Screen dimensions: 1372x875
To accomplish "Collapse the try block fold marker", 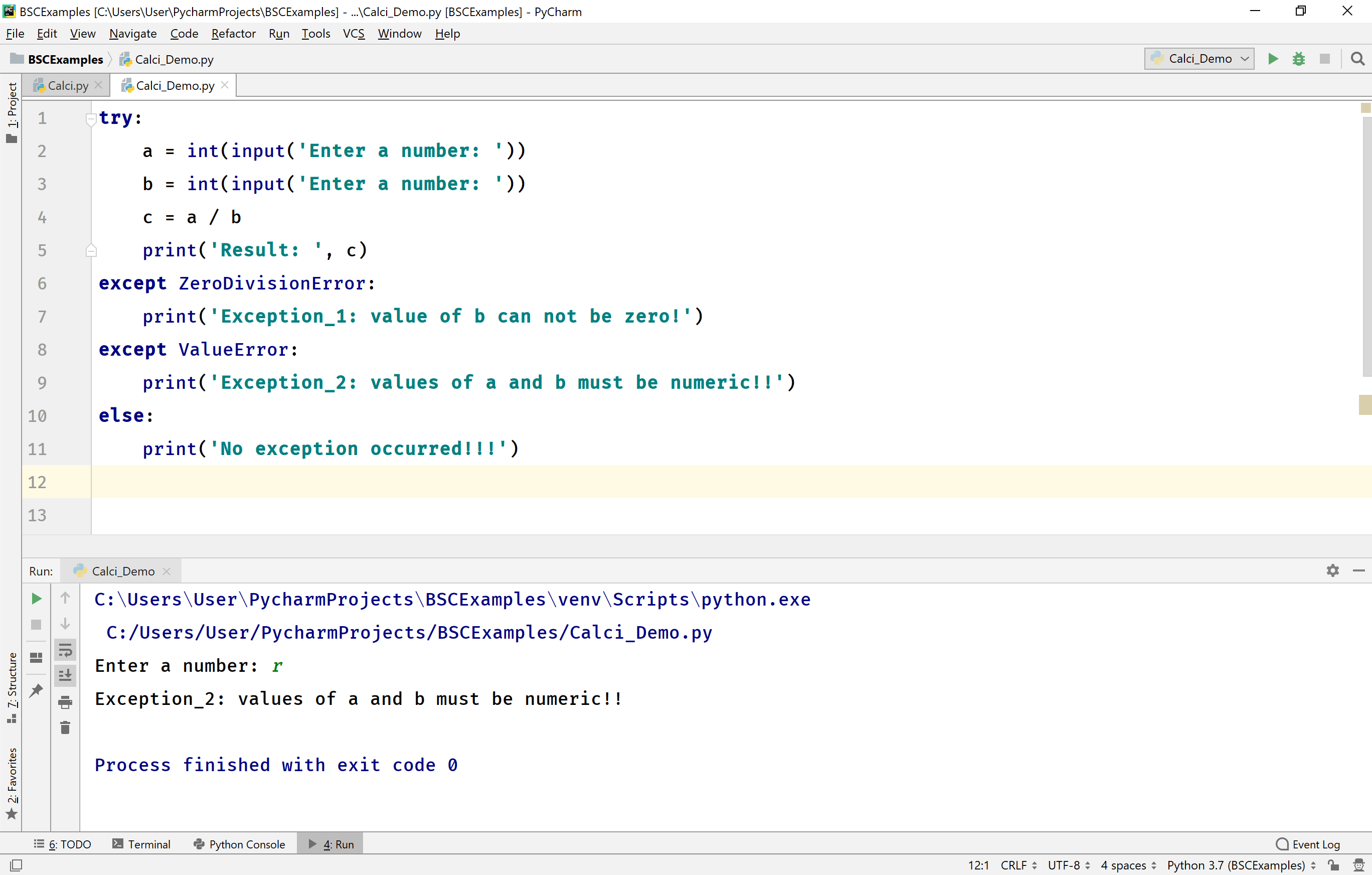I will pos(91,118).
